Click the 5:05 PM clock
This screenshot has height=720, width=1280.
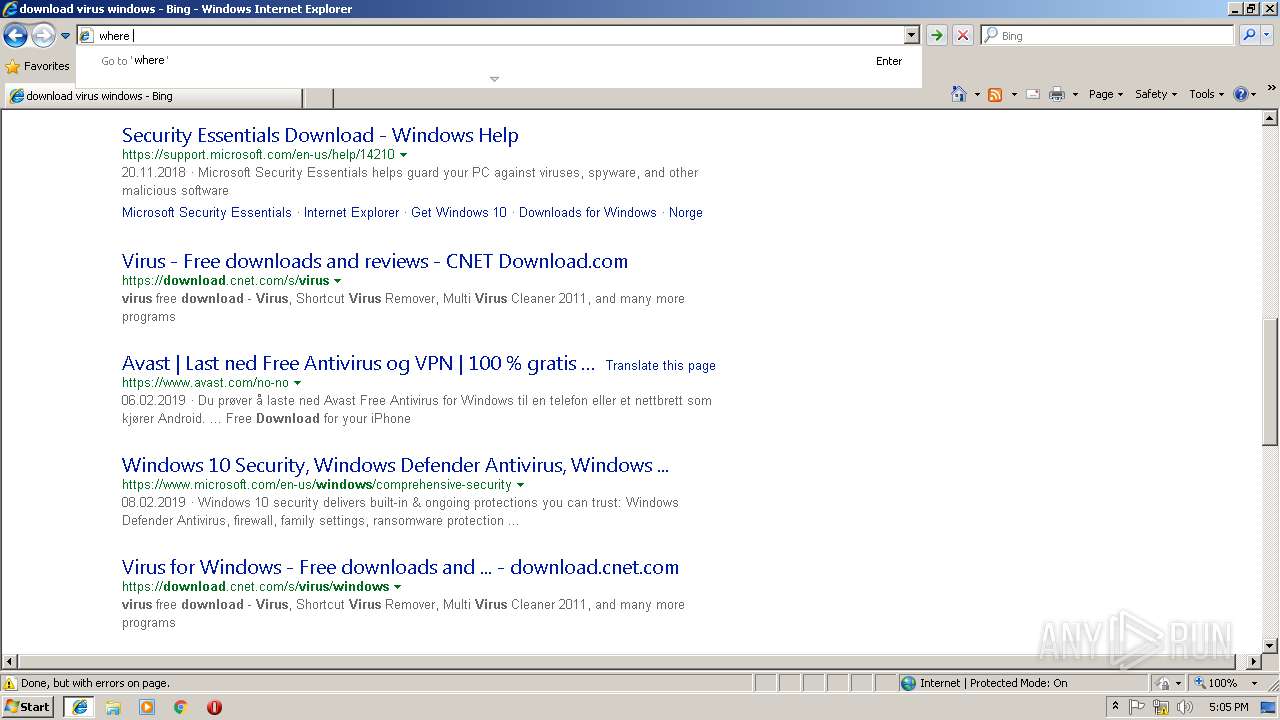click(1228, 707)
